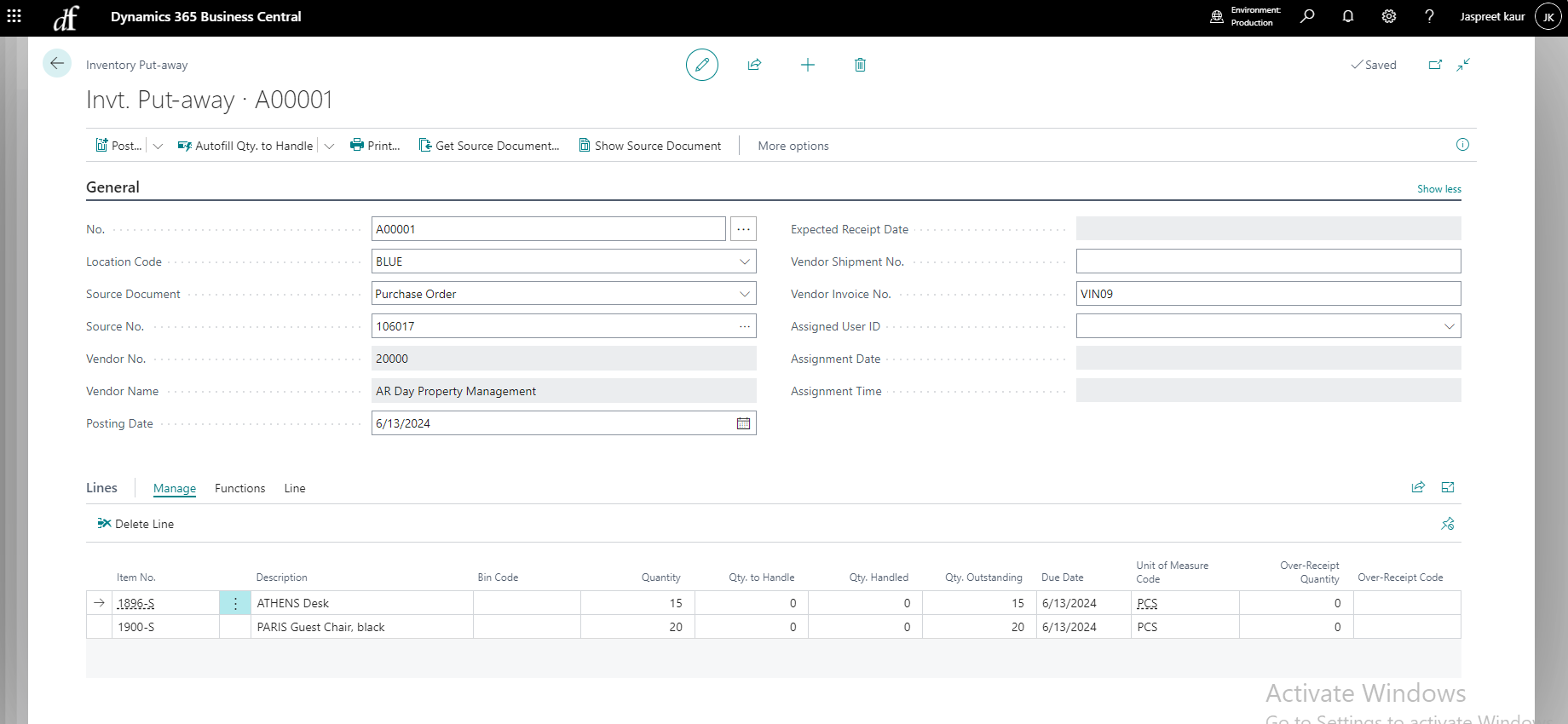This screenshot has height=724, width=1568.
Task: Click the share icon in header
Action: pos(754,65)
